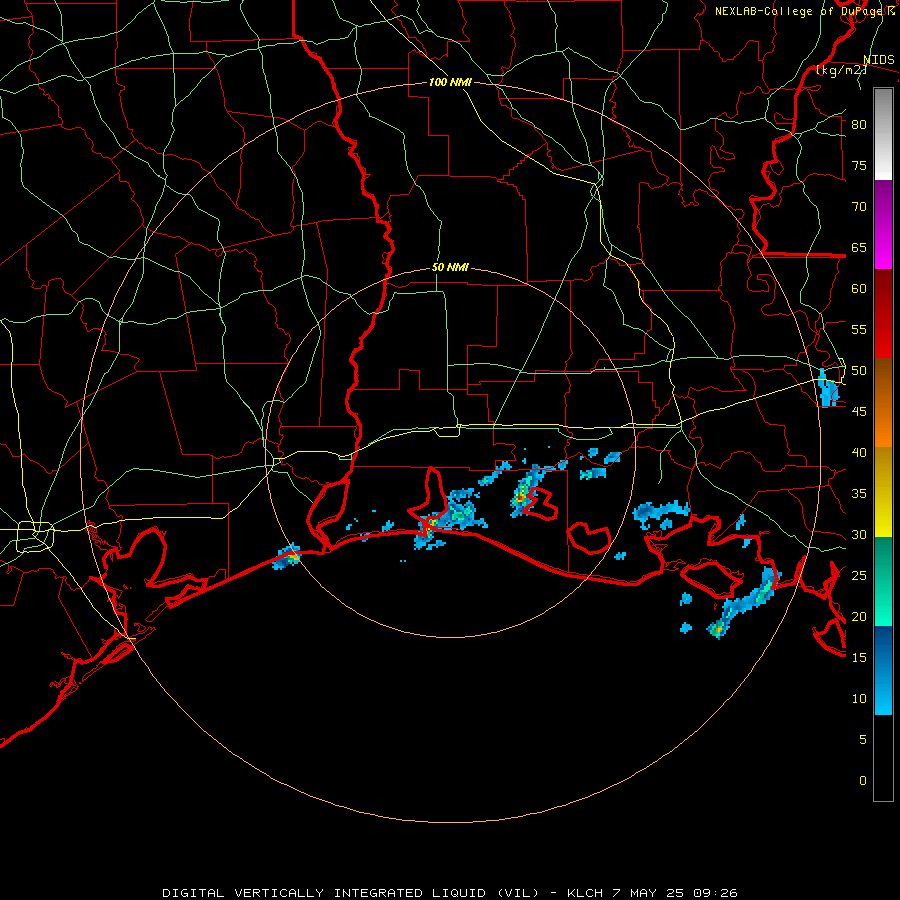This screenshot has height=900, width=900.
Task: Click the scale value 10
Action: [x=859, y=699]
